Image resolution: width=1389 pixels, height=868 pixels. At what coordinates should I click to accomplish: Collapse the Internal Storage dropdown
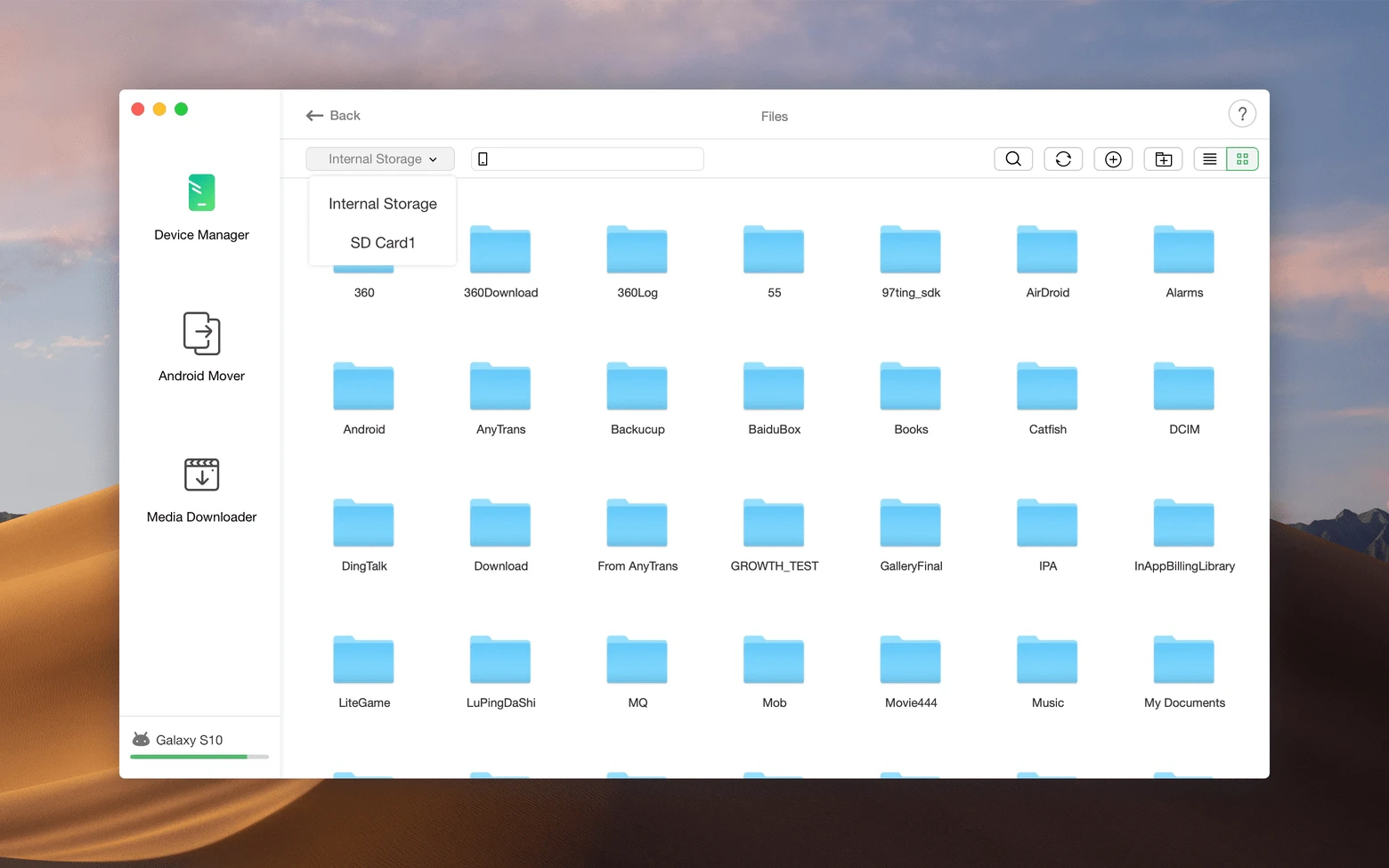click(x=380, y=159)
